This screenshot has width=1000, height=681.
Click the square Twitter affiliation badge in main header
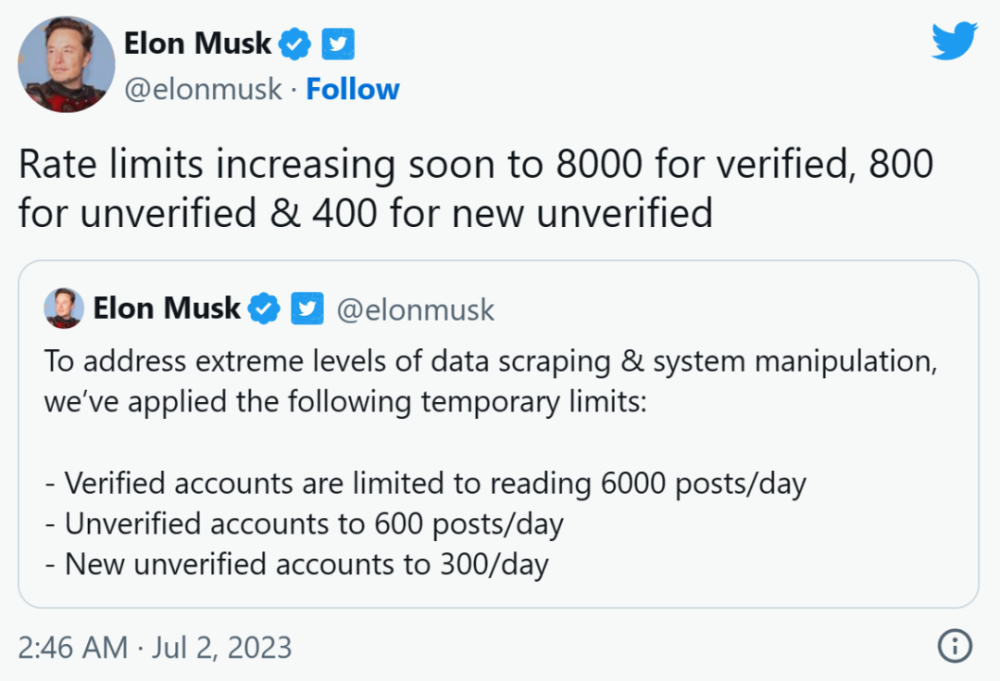click(337, 44)
